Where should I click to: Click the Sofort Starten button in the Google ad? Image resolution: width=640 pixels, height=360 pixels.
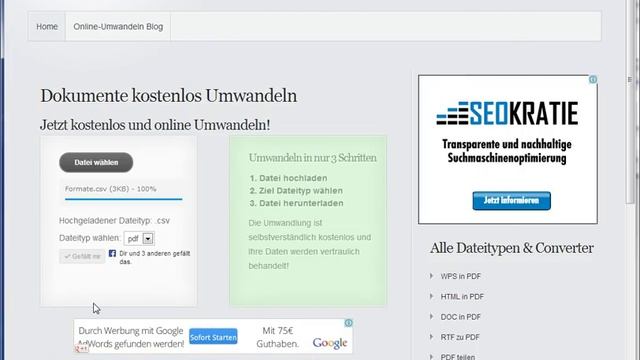pyautogui.click(x=213, y=337)
